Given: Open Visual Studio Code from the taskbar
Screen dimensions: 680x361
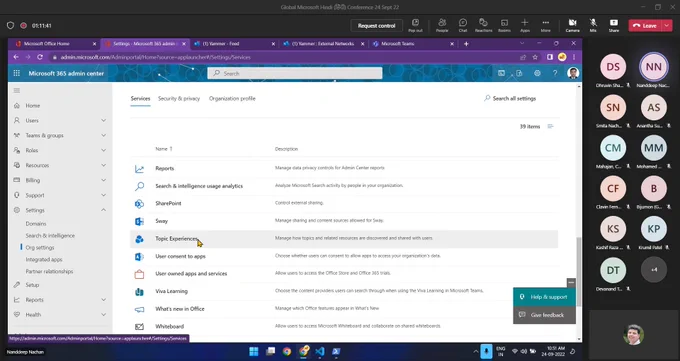Looking at the screenshot, I should pos(320,351).
